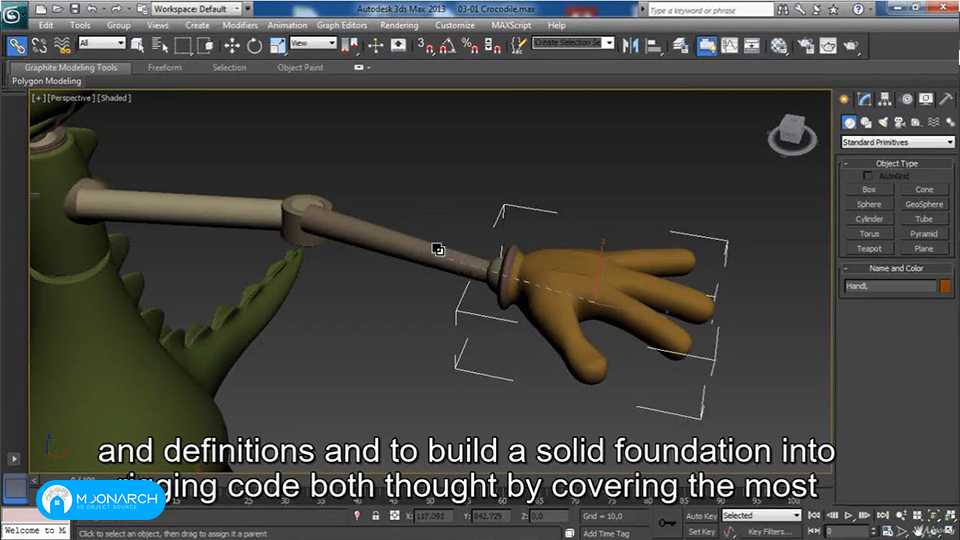Open key mode Selected dropdown
Screen dimensions: 960x540
(x=761, y=516)
